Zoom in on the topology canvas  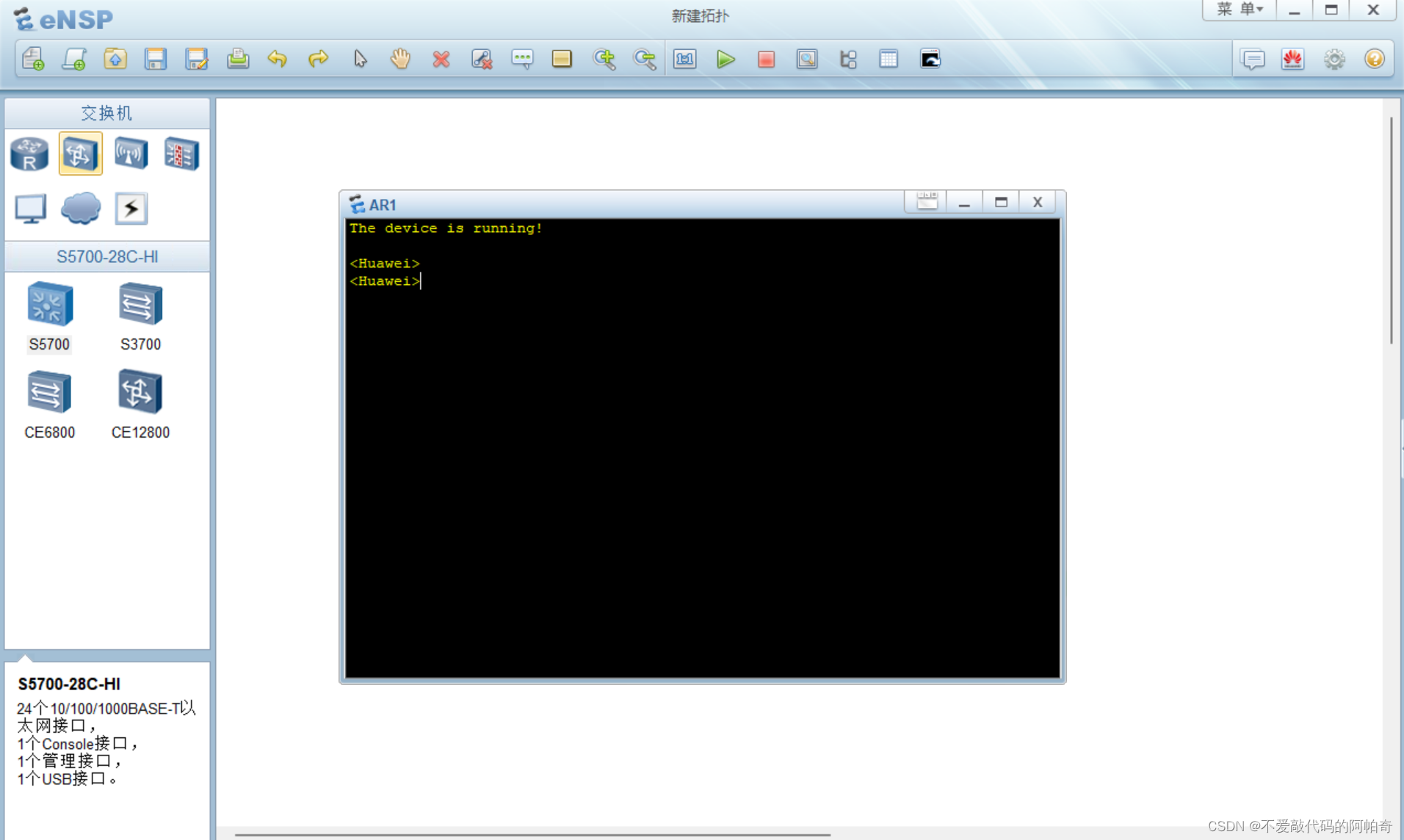(x=604, y=59)
